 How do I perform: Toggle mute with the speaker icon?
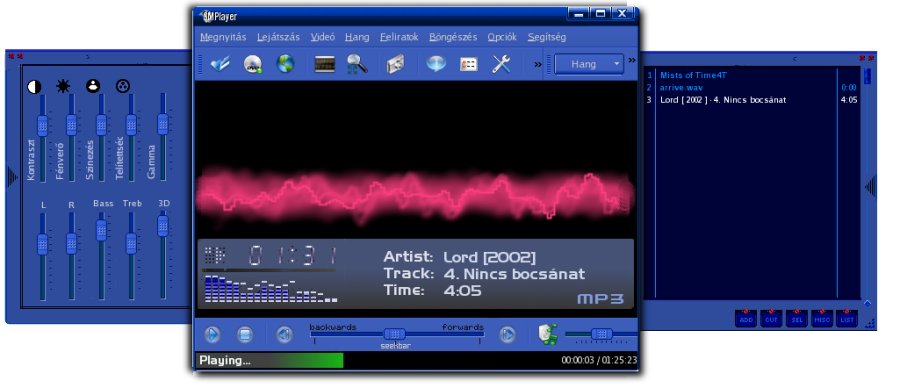point(548,334)
